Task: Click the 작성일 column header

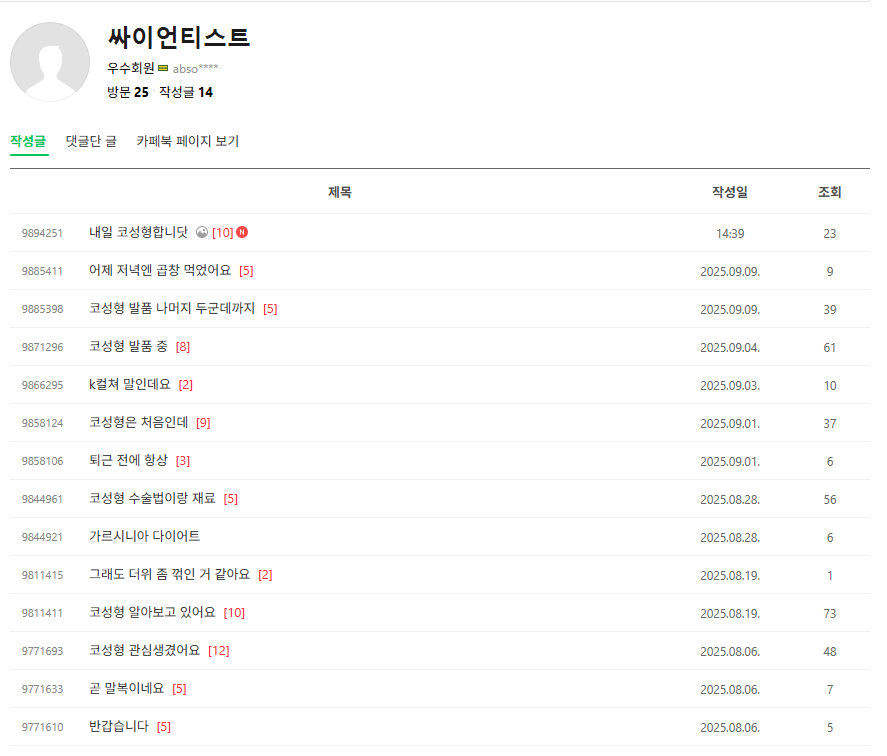Action: point(730,192)
